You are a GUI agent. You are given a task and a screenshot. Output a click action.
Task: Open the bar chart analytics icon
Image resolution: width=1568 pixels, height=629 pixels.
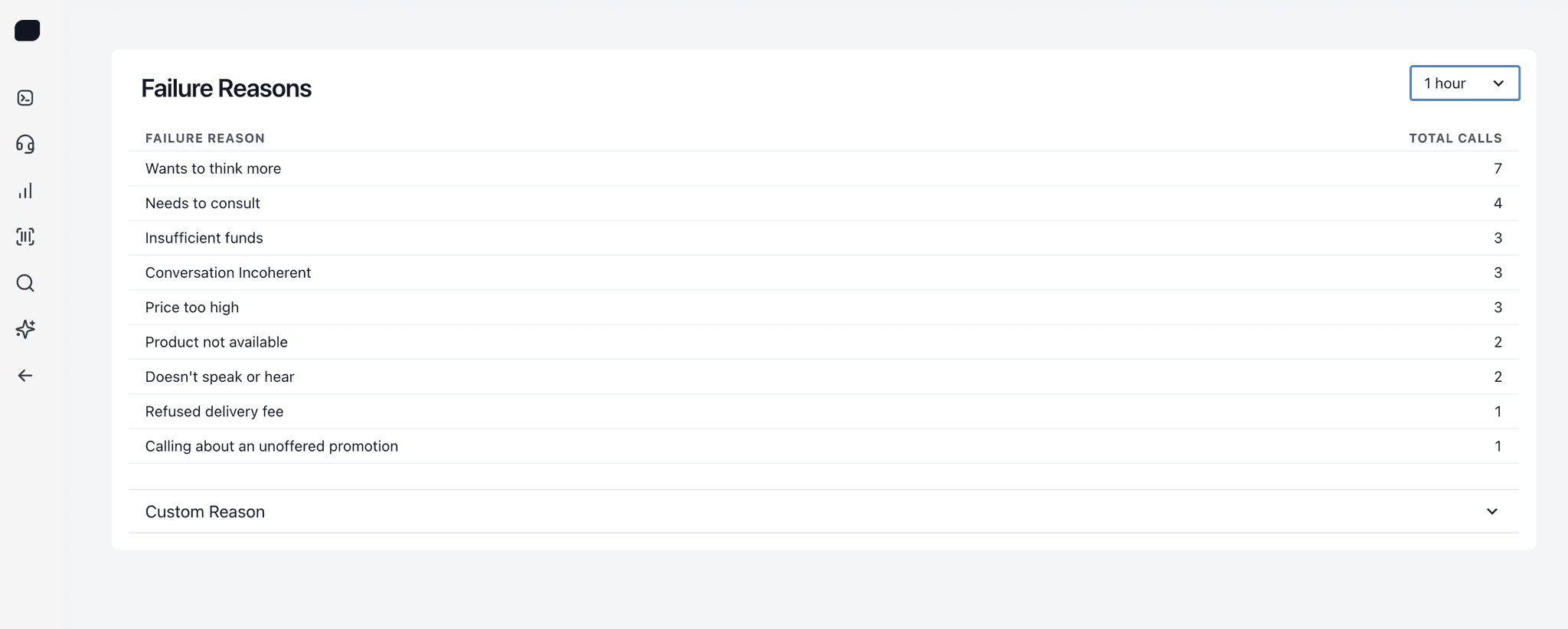pos(25,191)
